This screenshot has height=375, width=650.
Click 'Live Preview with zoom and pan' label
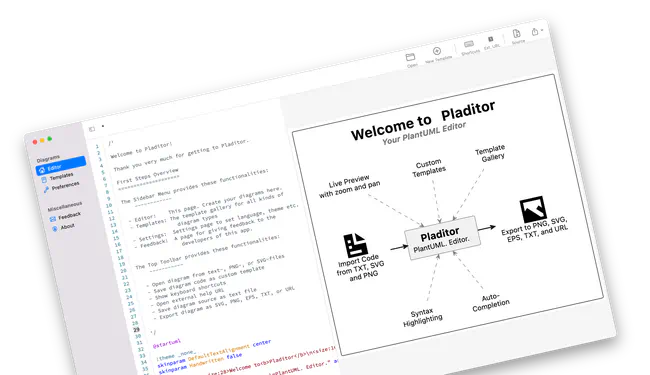coord(349,186)
